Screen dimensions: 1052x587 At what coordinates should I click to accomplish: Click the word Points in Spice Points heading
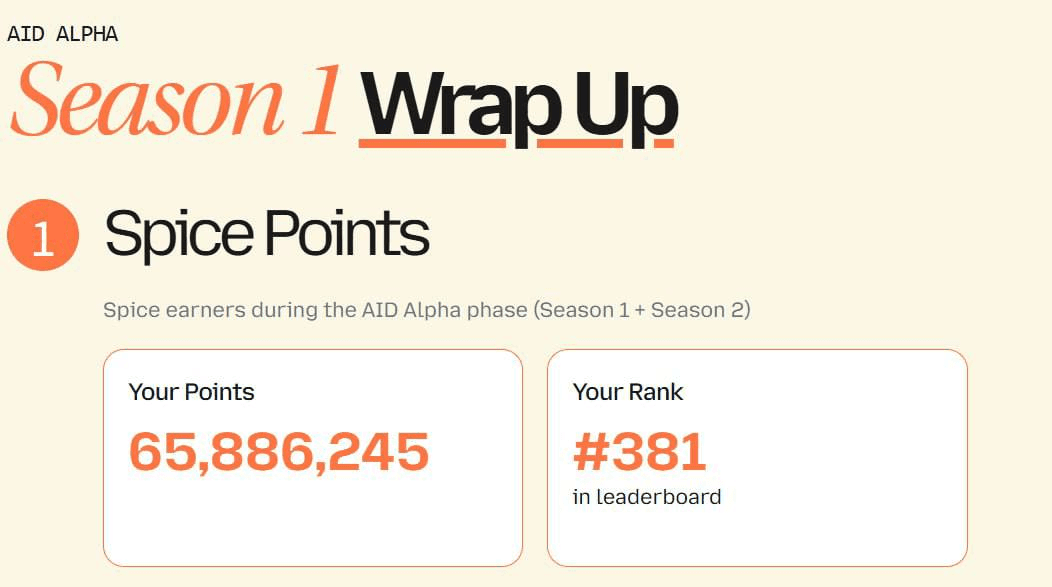click(346, 234)
